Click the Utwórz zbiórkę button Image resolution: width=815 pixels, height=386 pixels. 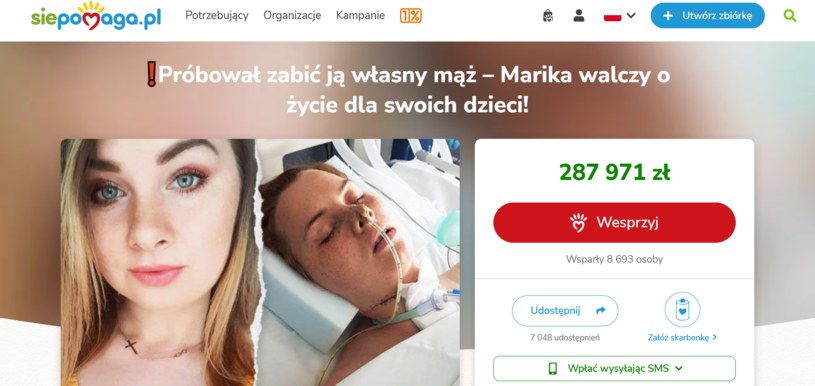click(707, 16)
